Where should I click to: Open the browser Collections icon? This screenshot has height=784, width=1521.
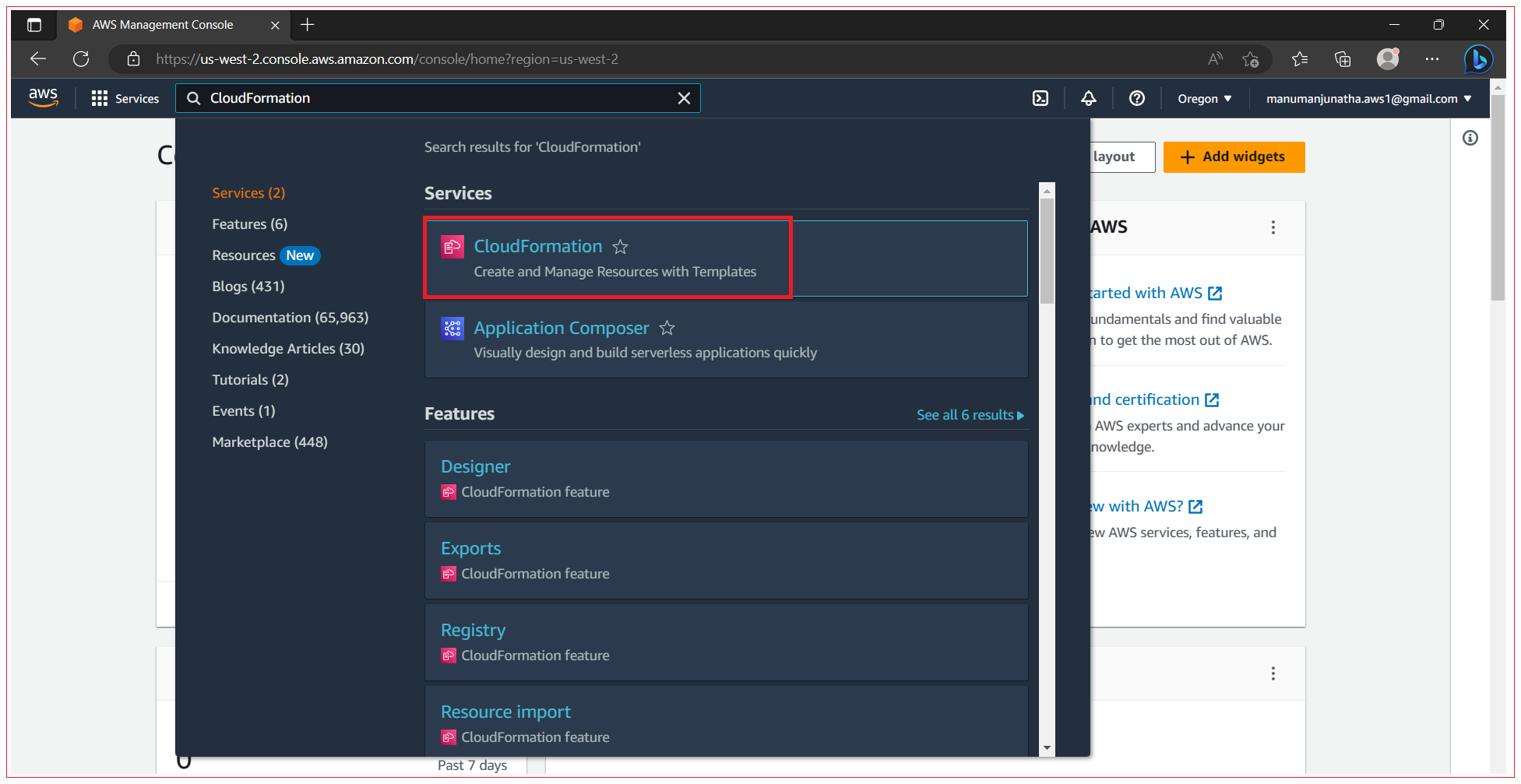click(1343, 59)
